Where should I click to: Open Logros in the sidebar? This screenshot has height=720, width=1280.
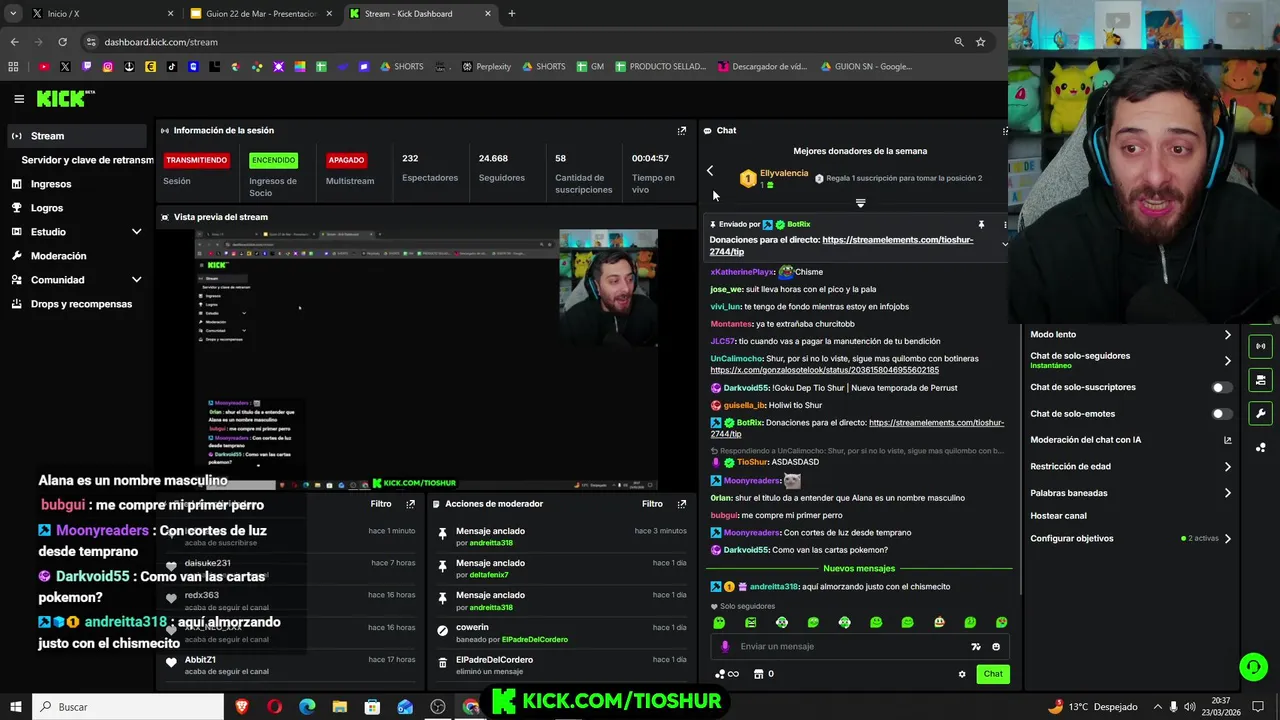coord(76,208)
